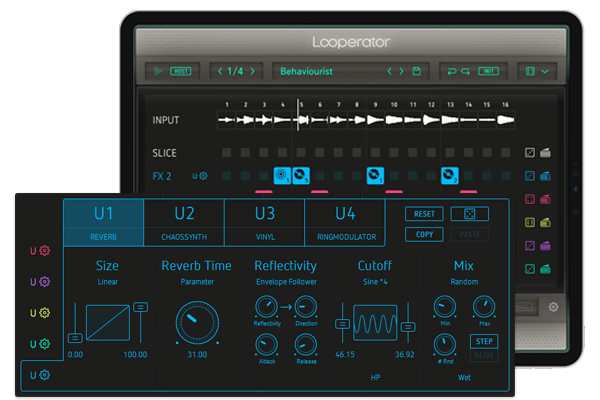600x400 pixels.
Task: Expand the view options chevron in top bar
Action: (545, 72)
